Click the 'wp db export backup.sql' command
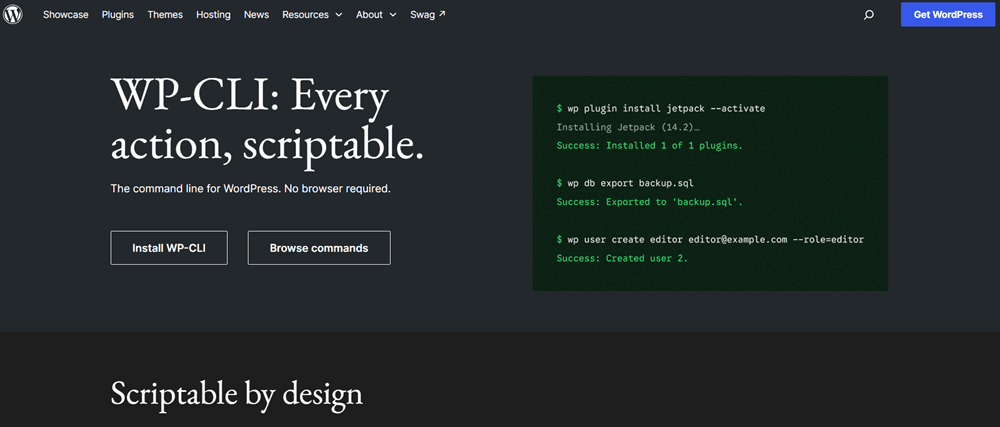Screen dimensions: 1000x427 [625, 184]
